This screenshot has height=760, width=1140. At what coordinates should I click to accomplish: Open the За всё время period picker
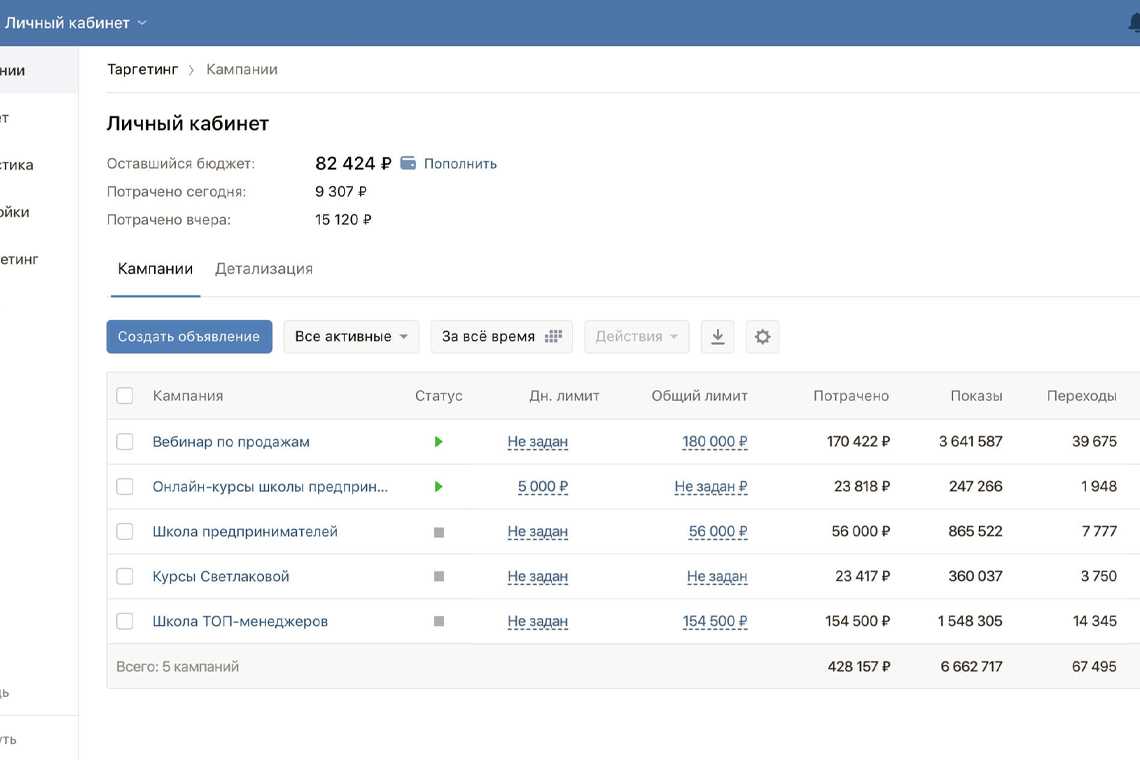click(501, 337)
